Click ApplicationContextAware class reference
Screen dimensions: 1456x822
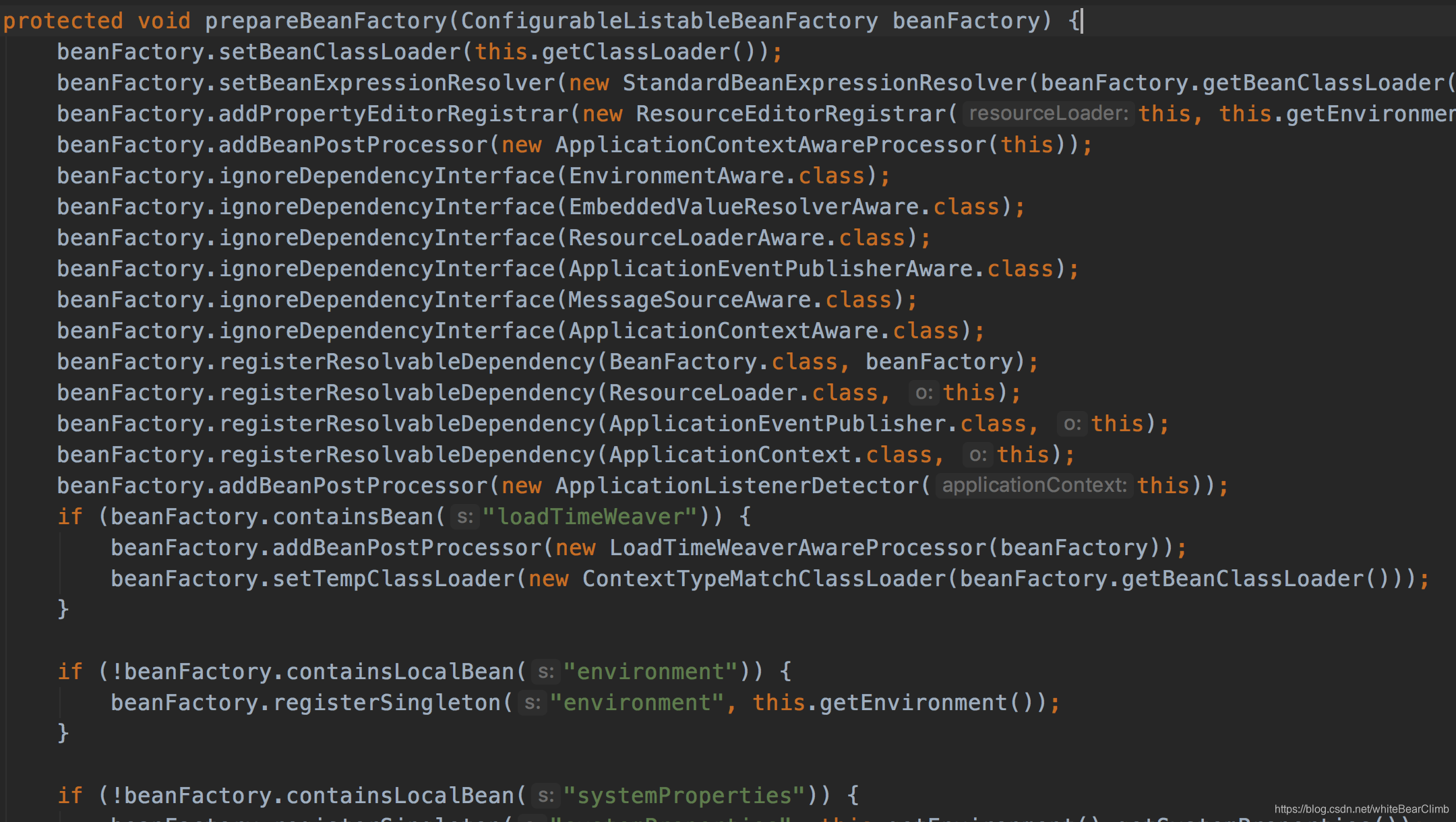pyautogui.click(x=723, y=331)
